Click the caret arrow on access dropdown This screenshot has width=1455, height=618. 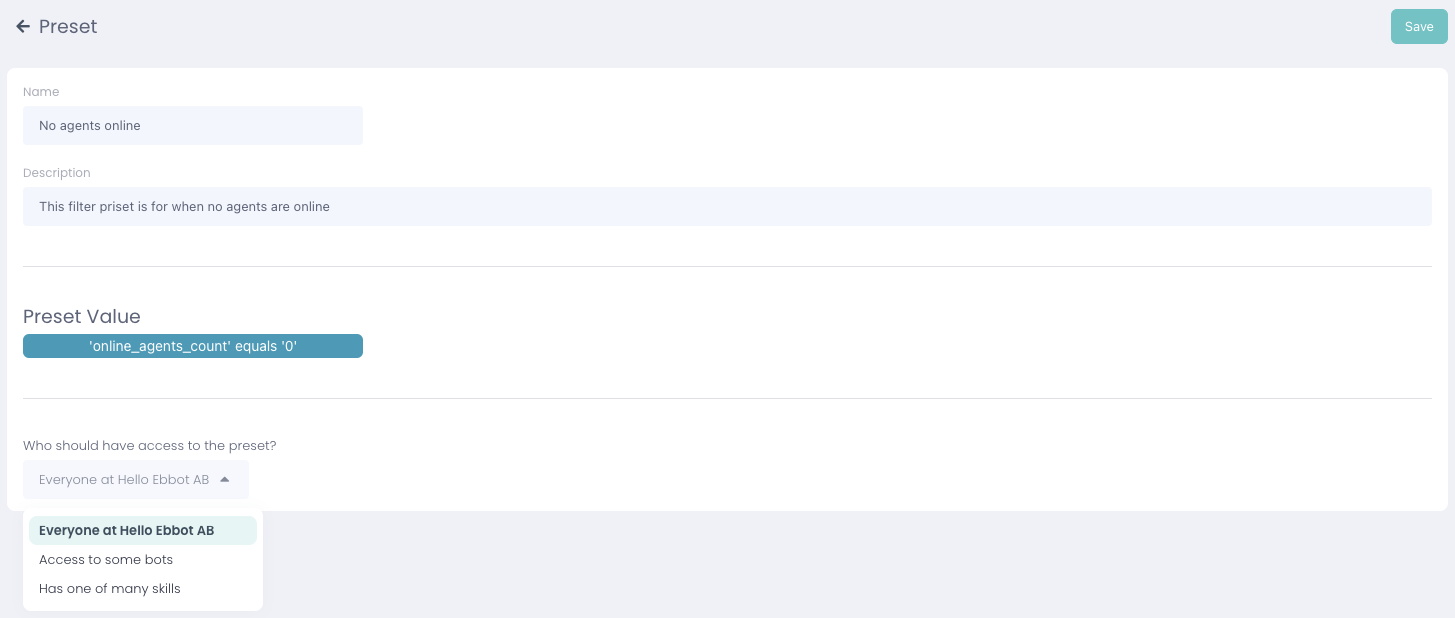coord(225,480)
